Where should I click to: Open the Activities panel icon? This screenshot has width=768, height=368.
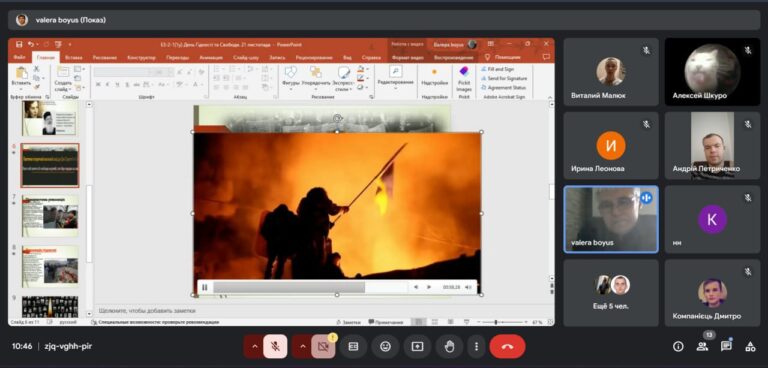point(750,346)
